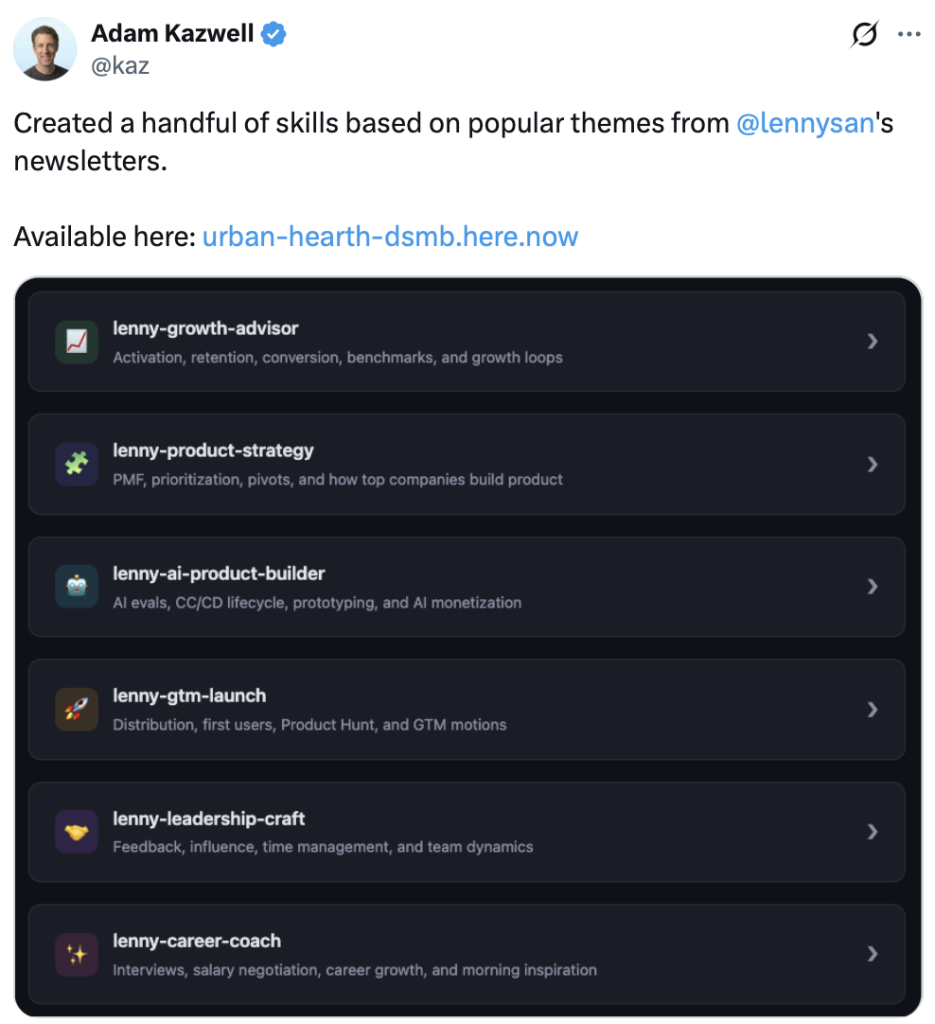Click the puzzle piece icon for lenny-product-strategy
Image resolution: width=935 pixels, height=1024 pixels.
pos(77,464)
